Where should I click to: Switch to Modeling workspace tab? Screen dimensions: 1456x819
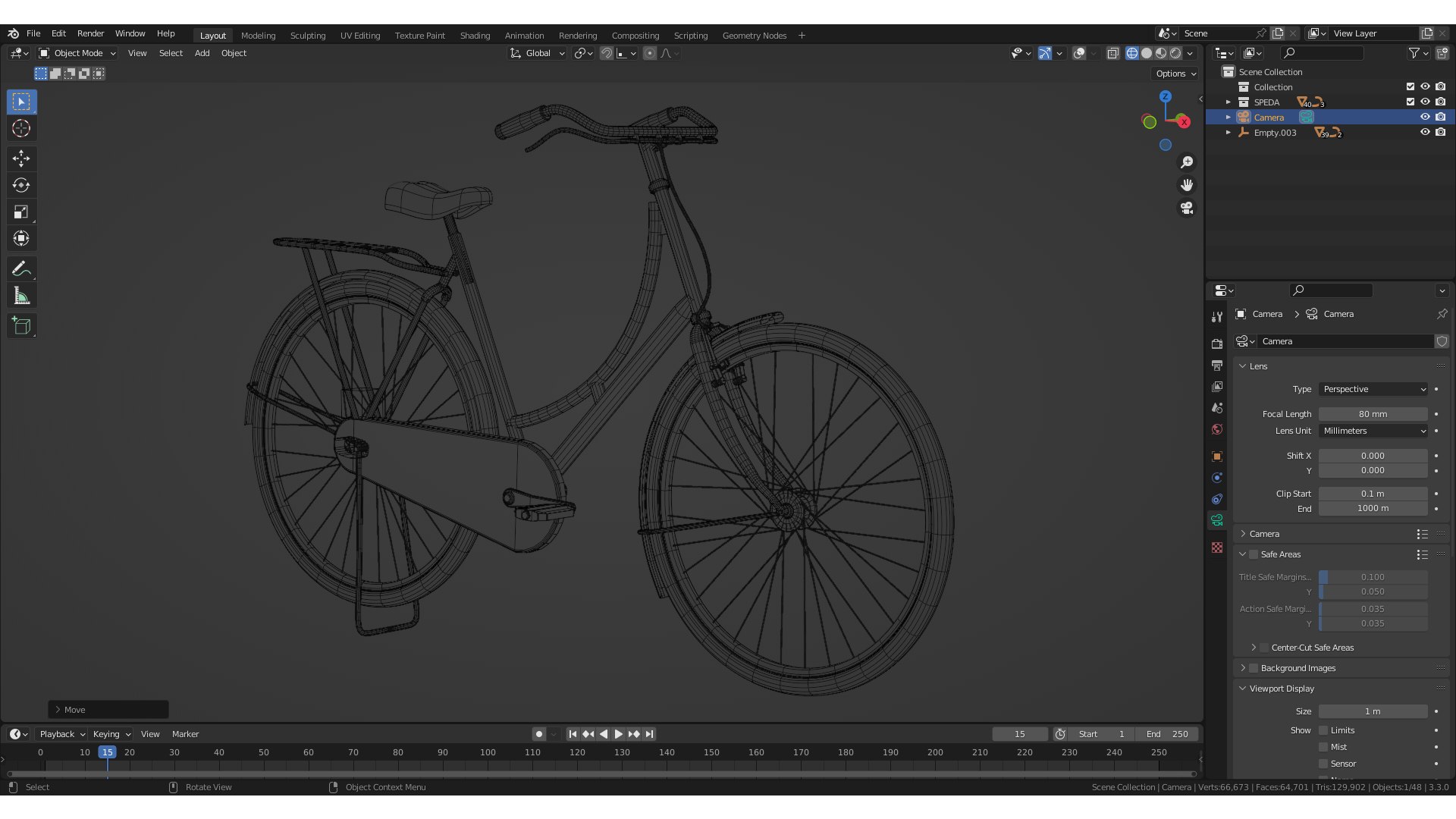[258, 36]
